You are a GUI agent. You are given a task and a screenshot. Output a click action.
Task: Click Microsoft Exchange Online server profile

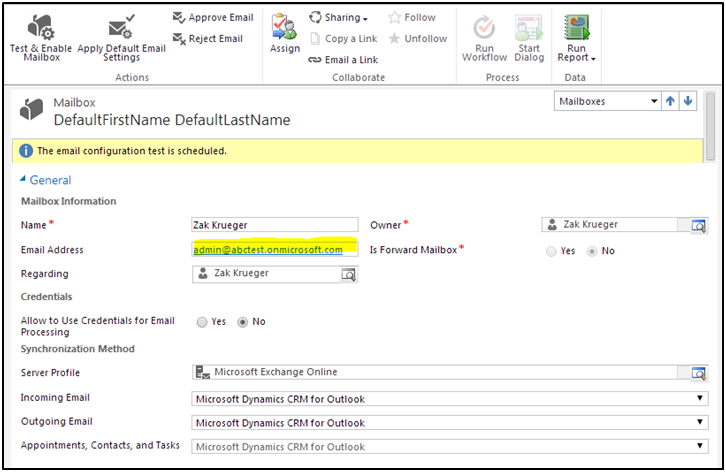275,372
